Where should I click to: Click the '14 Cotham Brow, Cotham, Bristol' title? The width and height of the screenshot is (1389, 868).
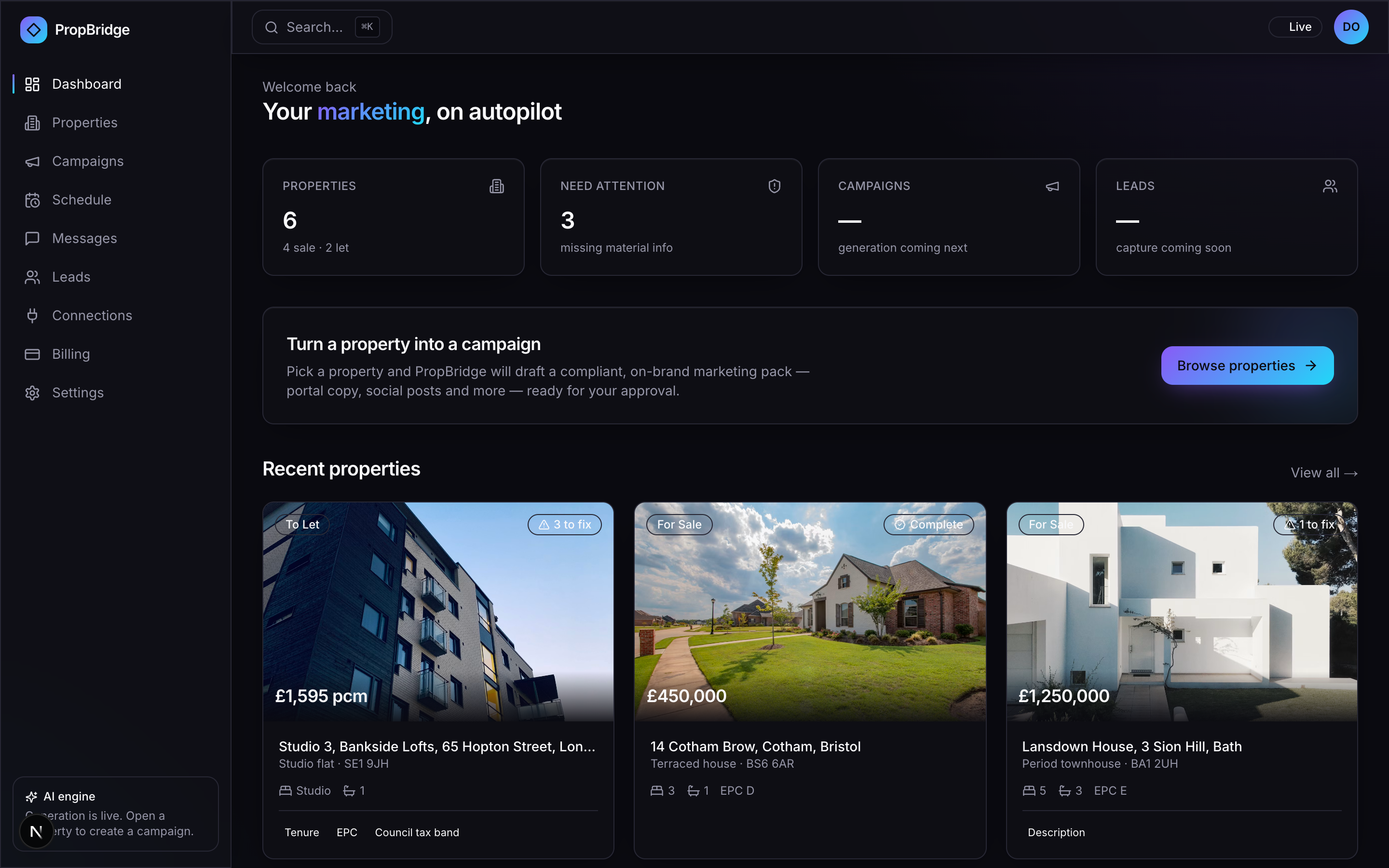point(755,746)
